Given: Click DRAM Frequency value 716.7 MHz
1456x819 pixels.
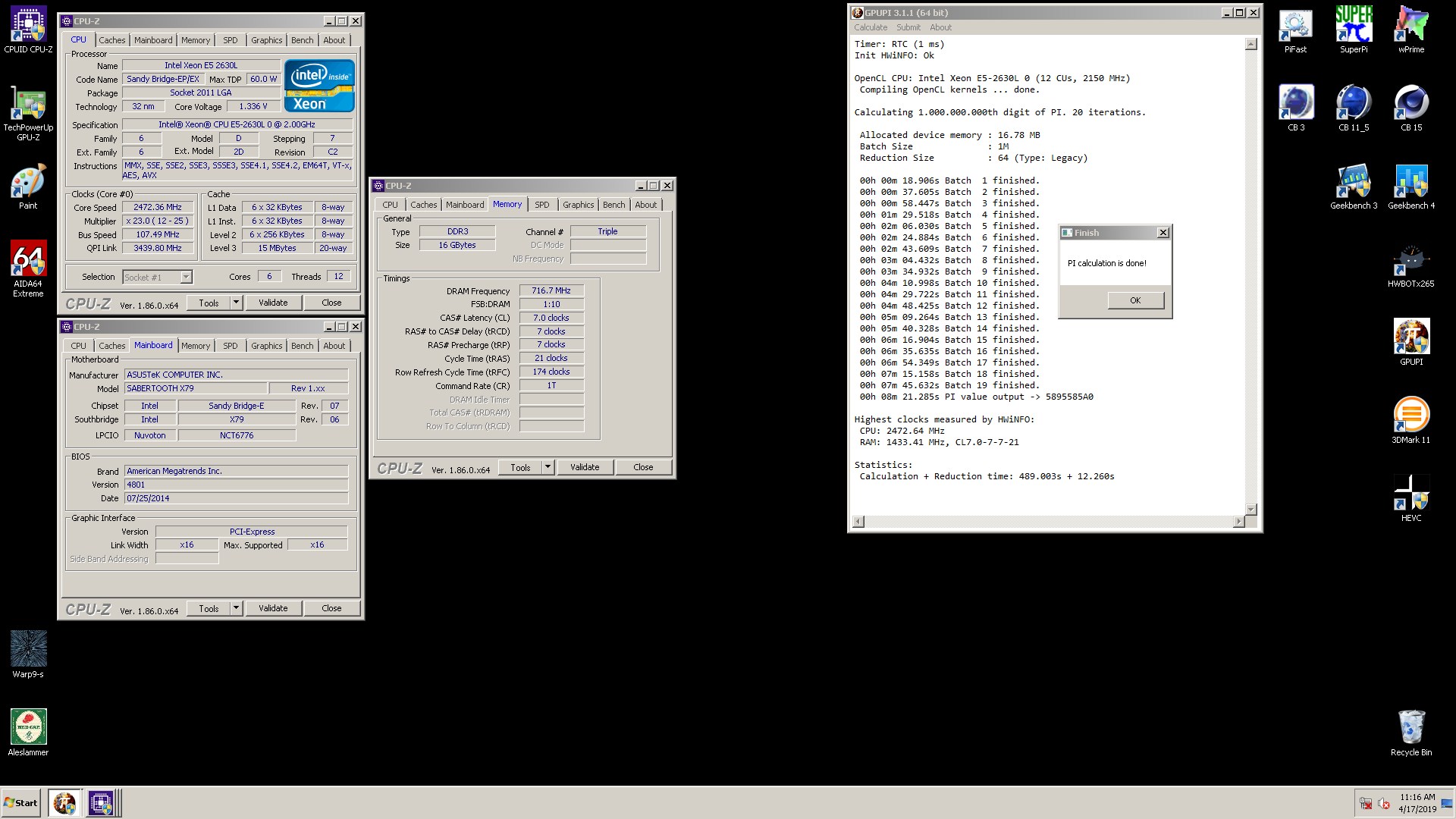Looking at the screenshot, I should [551, 290].
